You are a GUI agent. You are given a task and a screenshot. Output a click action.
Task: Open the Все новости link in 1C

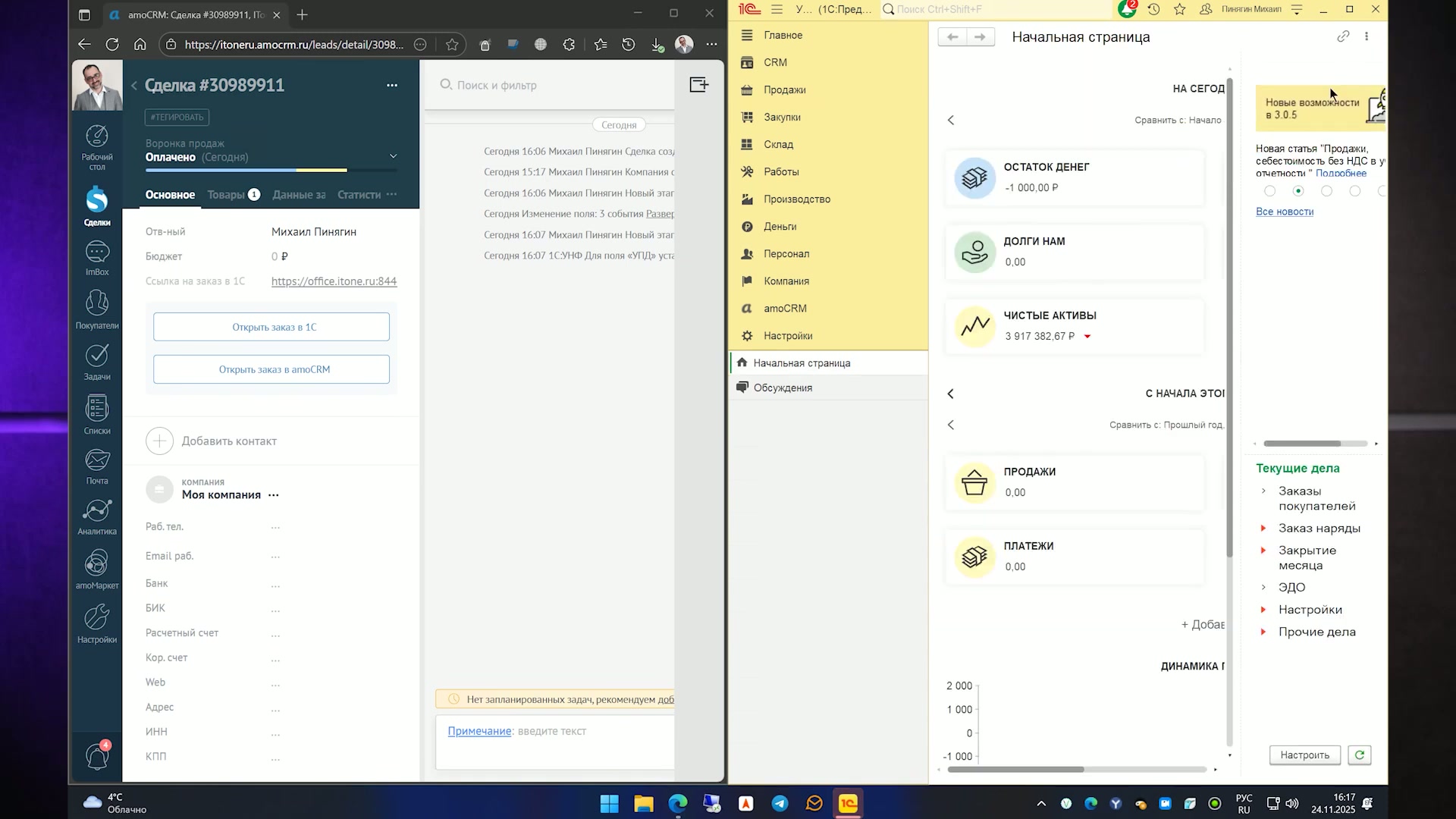click(1285, 212)
